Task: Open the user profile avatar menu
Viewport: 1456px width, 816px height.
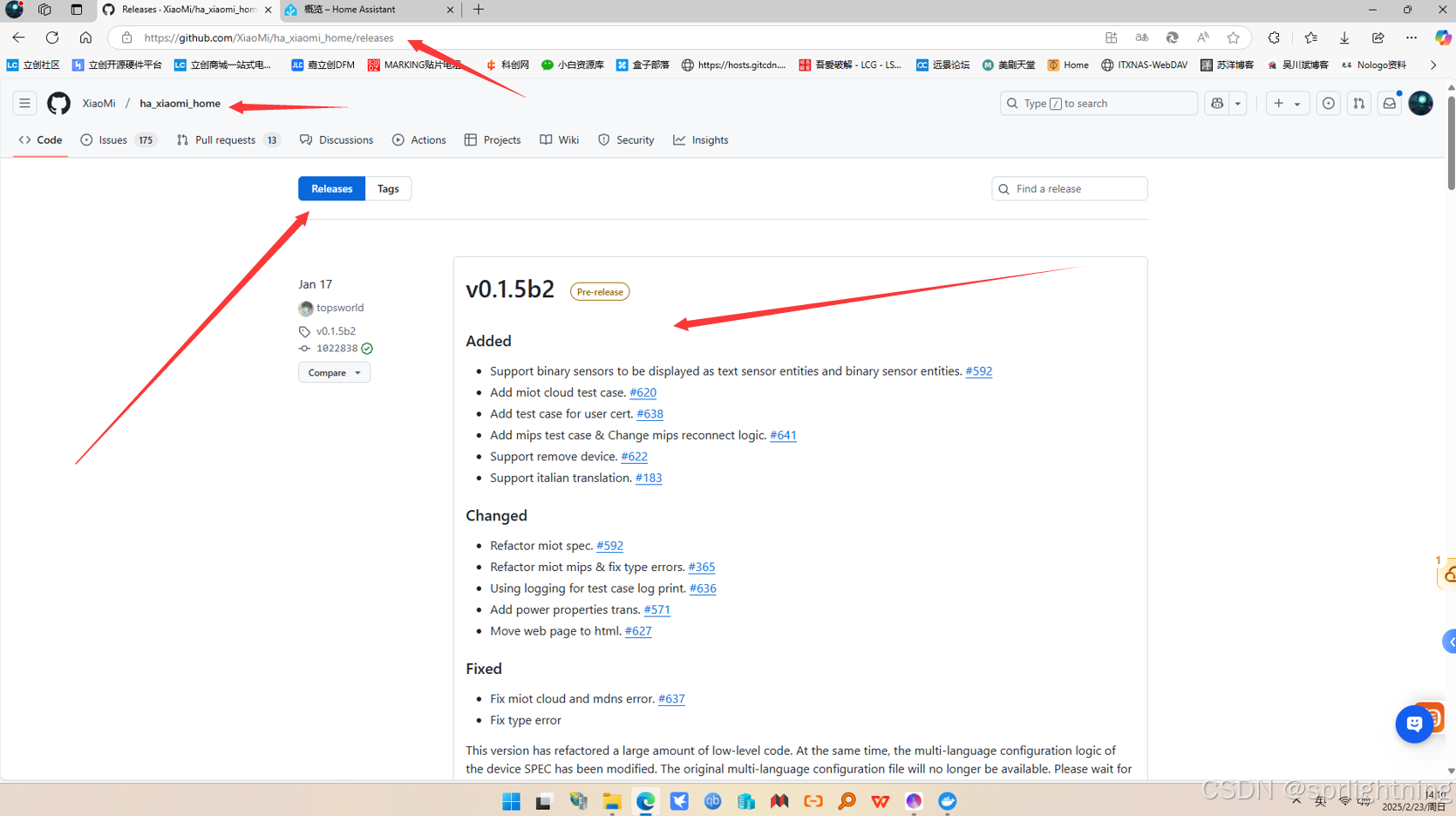Action: point(1420,103)
